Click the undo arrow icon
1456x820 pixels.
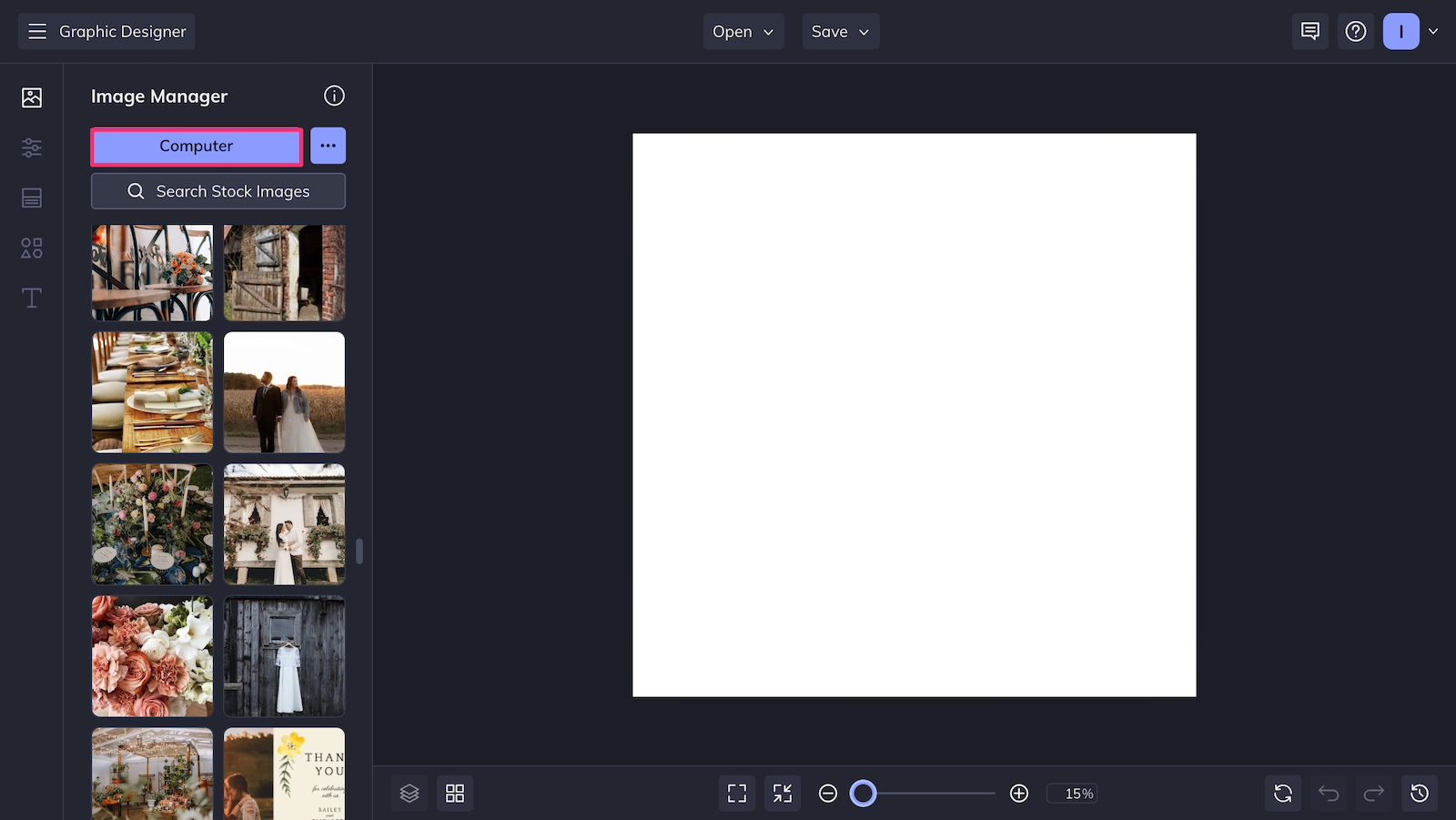click(x=1329, y=793)
